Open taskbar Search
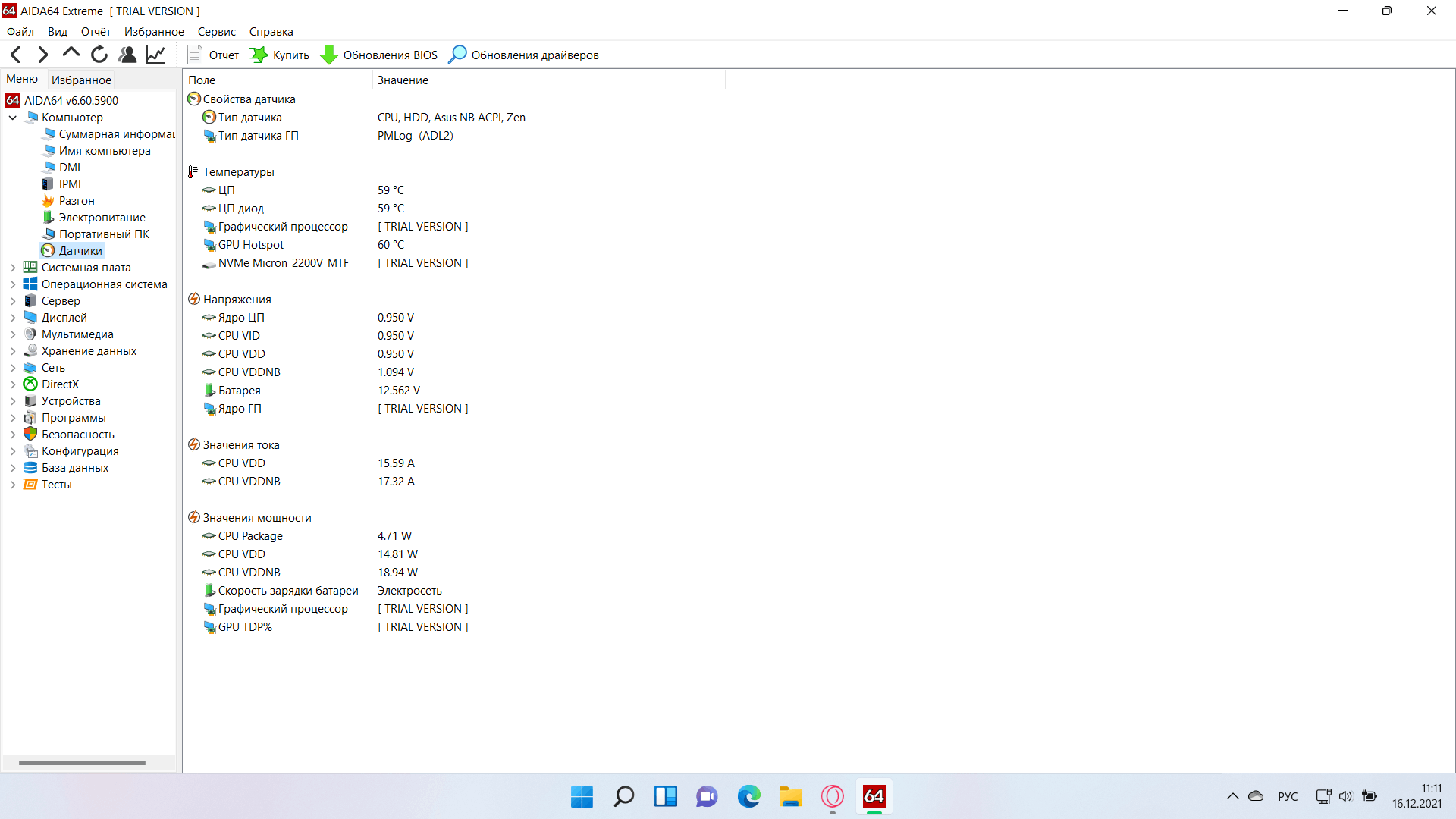 coord(623,796)
